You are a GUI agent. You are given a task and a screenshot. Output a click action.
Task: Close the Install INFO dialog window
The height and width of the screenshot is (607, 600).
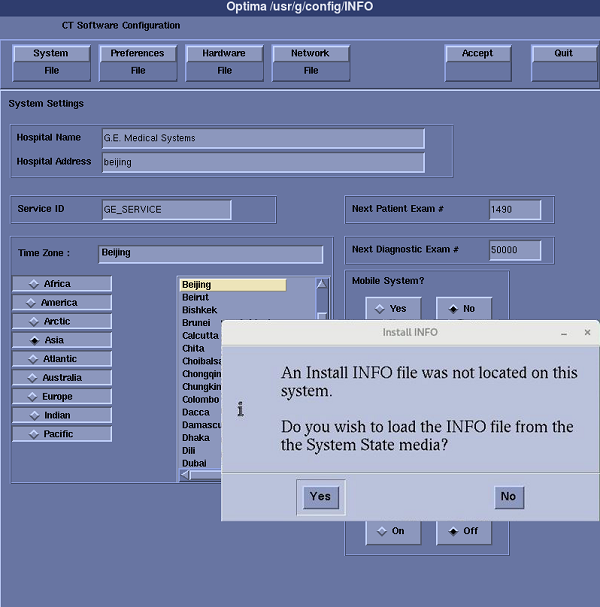coord(587,332)
